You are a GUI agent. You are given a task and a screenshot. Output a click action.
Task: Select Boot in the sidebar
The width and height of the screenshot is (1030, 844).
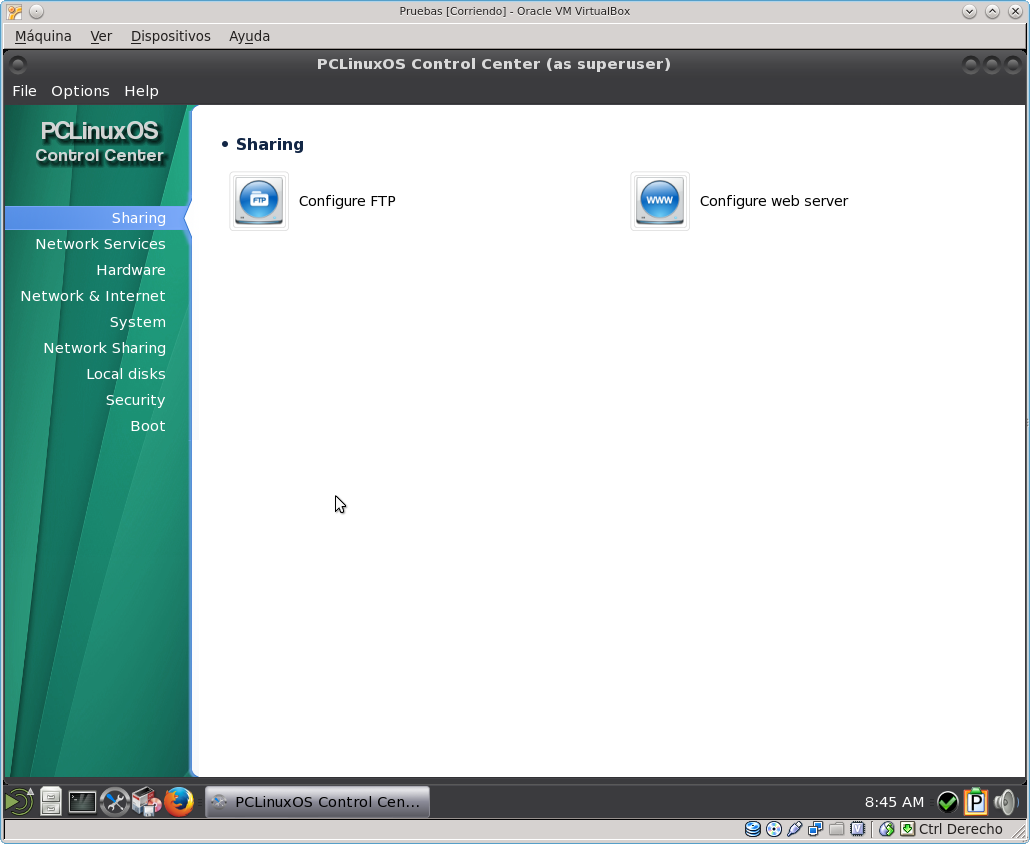pyautogui.click(x=147, y=426)
